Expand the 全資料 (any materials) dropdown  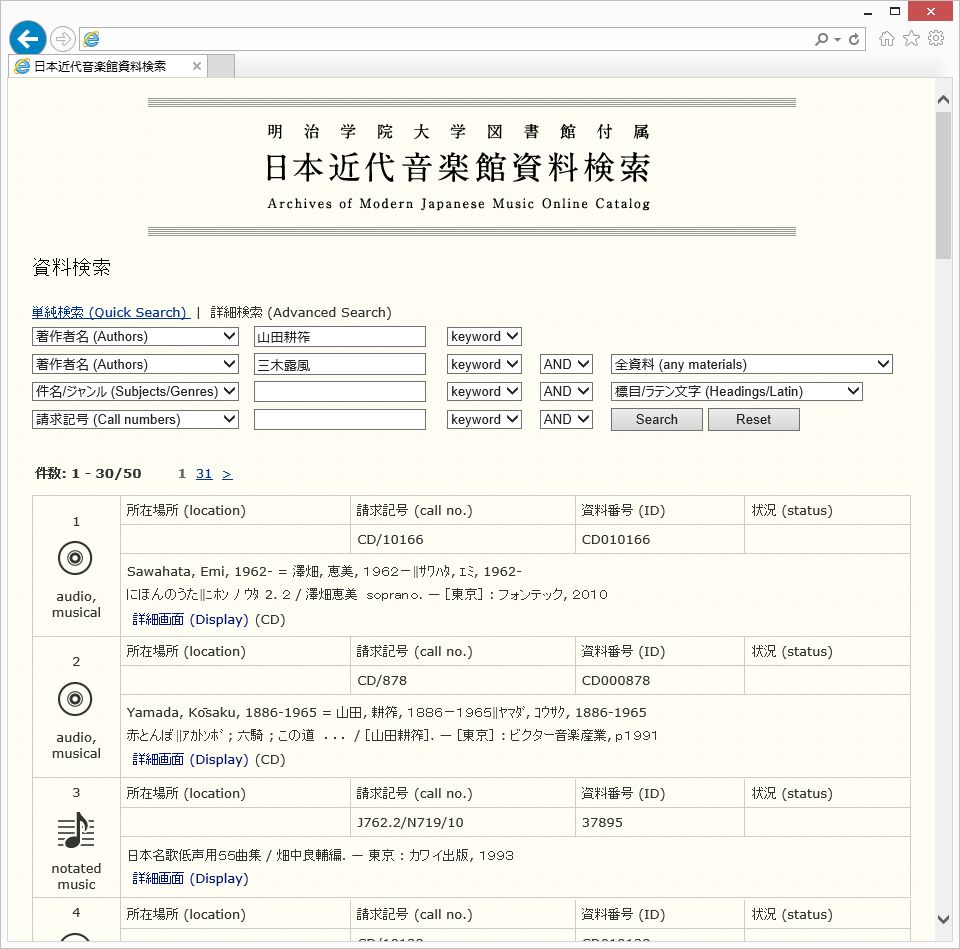pos(751,364)
